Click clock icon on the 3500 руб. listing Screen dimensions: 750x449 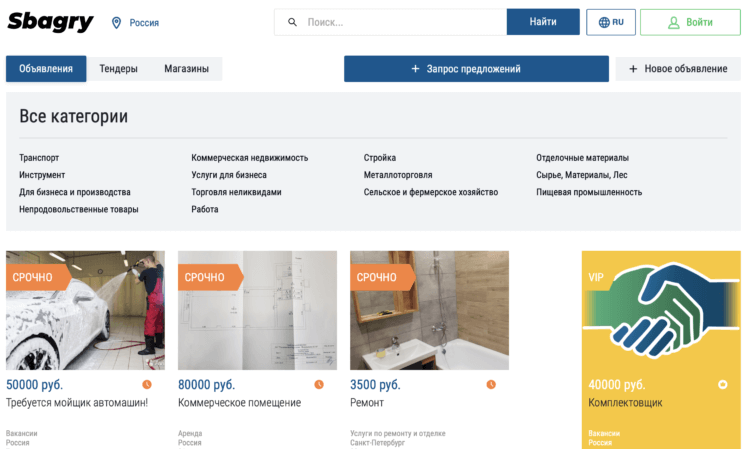pos(491,384)
